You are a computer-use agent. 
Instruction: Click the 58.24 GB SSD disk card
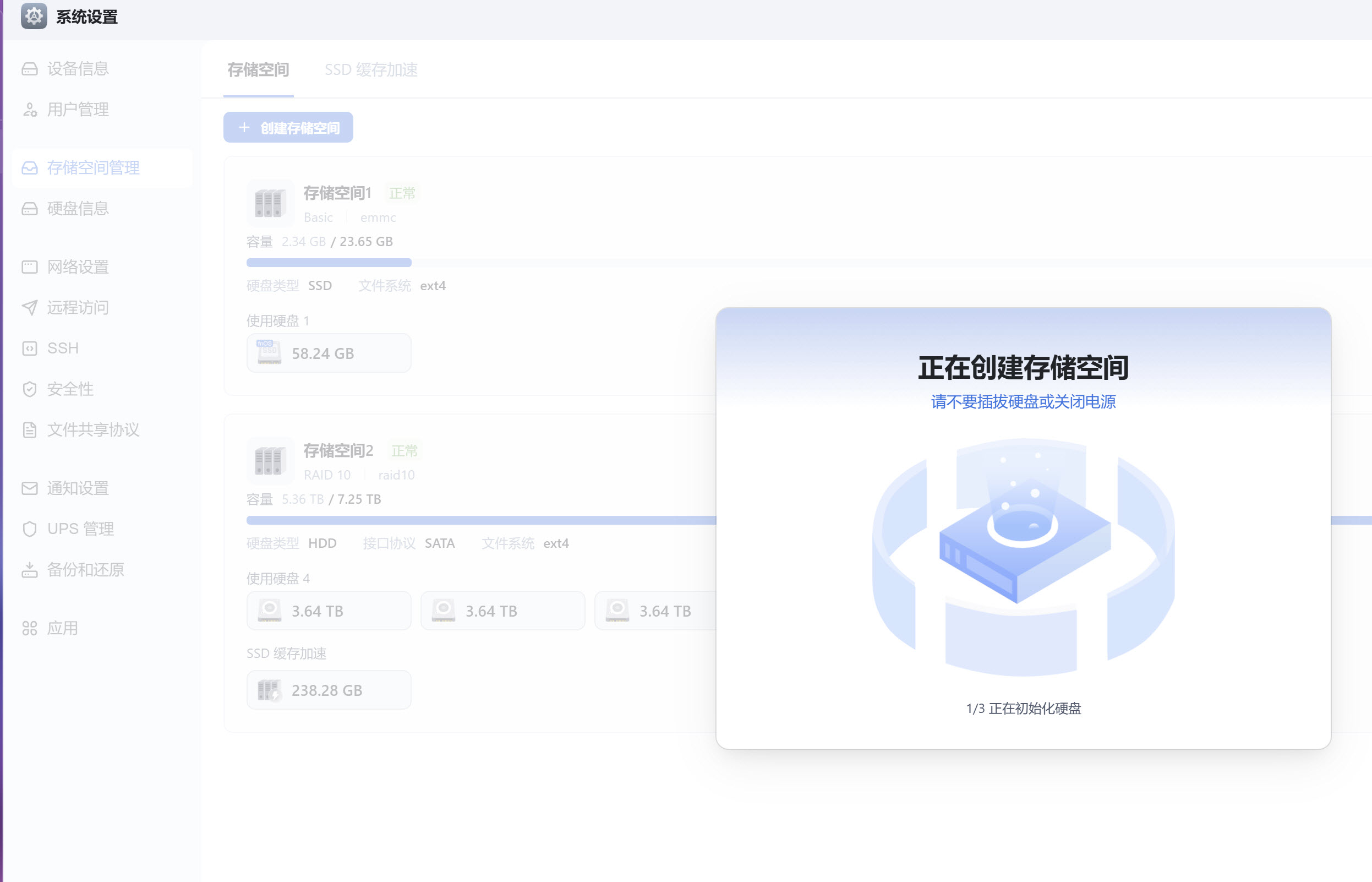click(329, 353)
